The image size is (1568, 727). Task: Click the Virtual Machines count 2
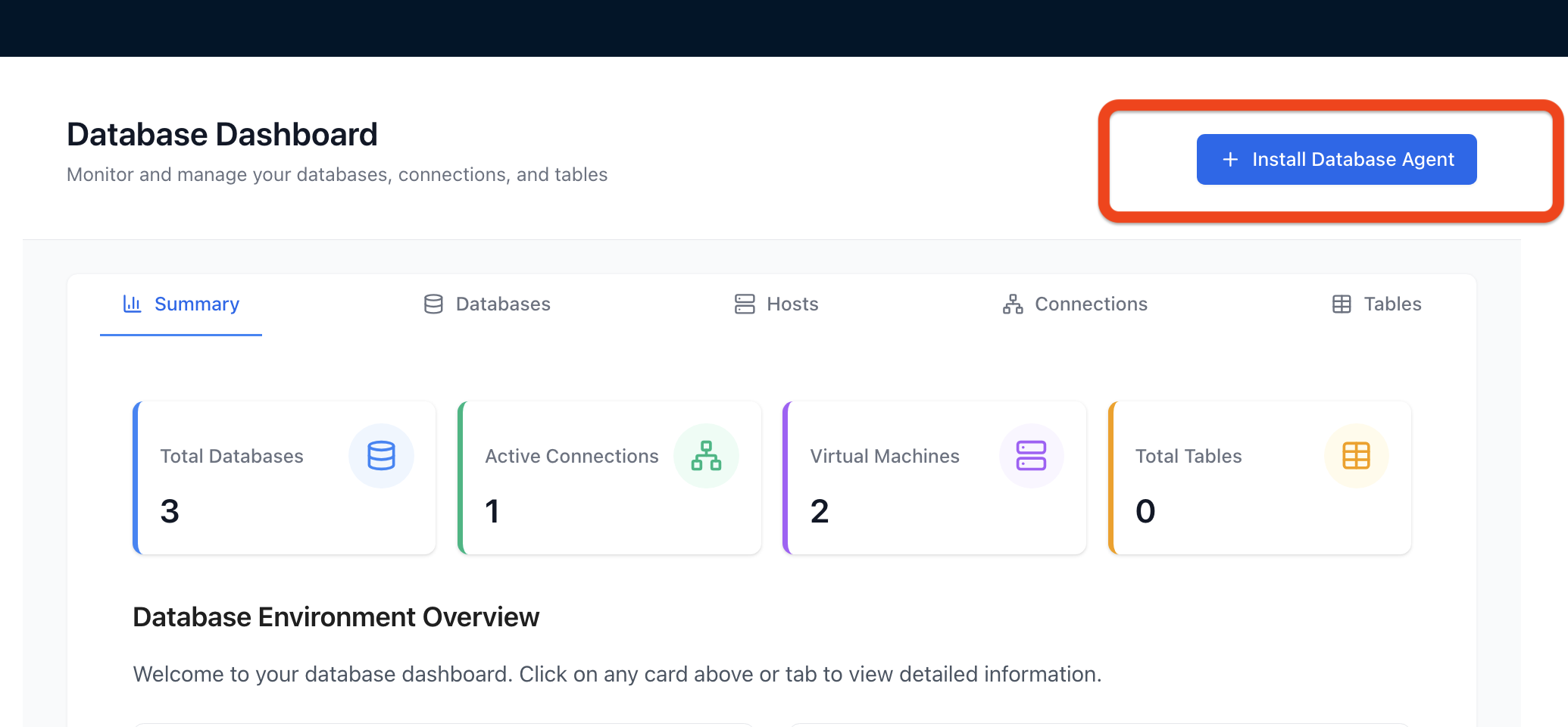point(820,511)
